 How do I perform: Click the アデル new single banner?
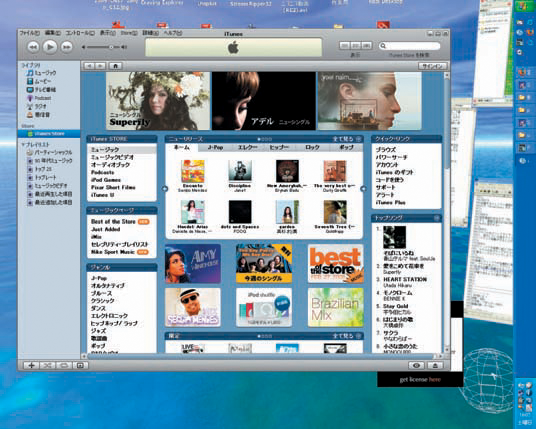tap(264, 101)
